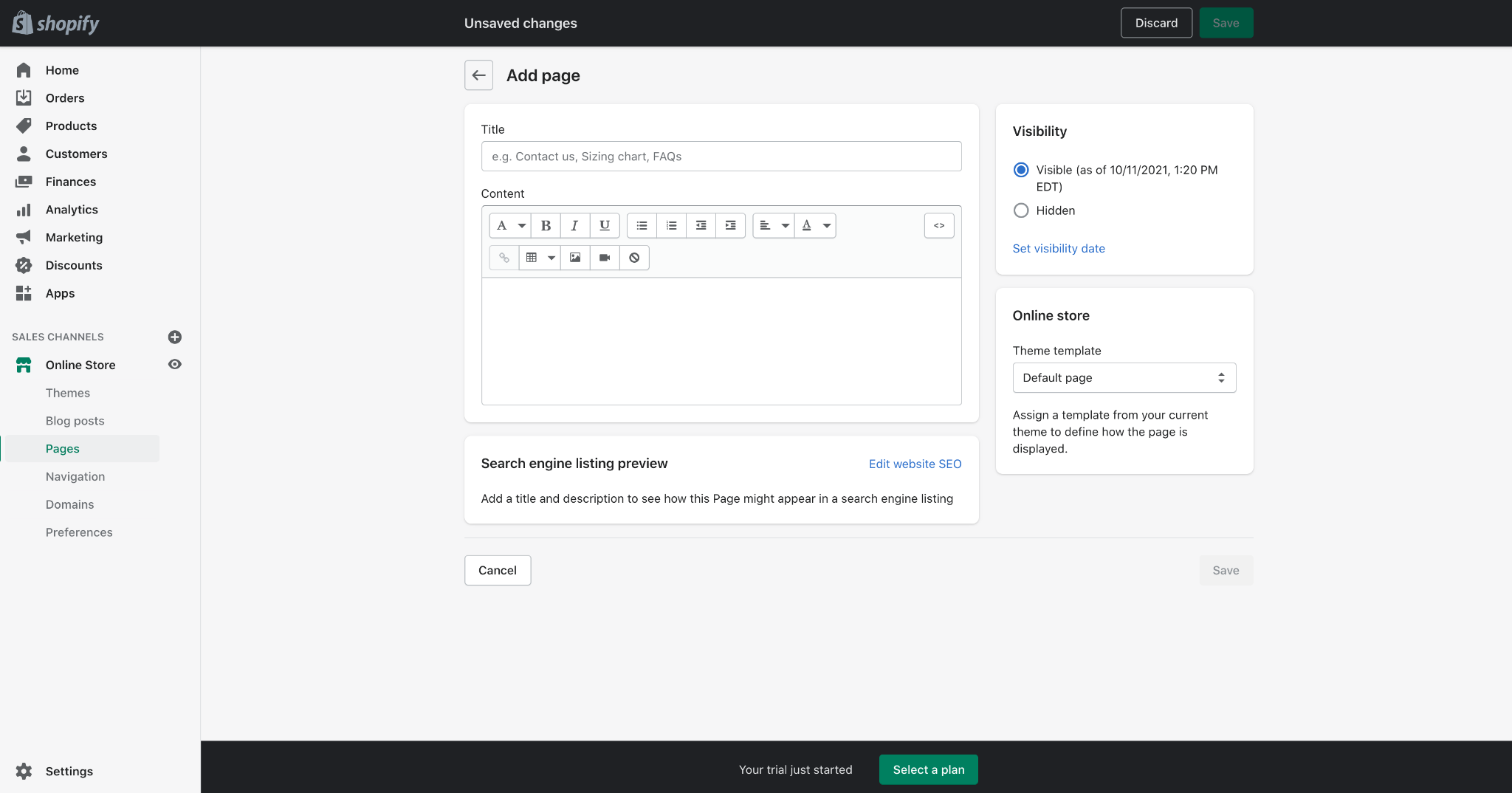
Task: Open the text formatting A dropdown
Action: click(510, 226)
